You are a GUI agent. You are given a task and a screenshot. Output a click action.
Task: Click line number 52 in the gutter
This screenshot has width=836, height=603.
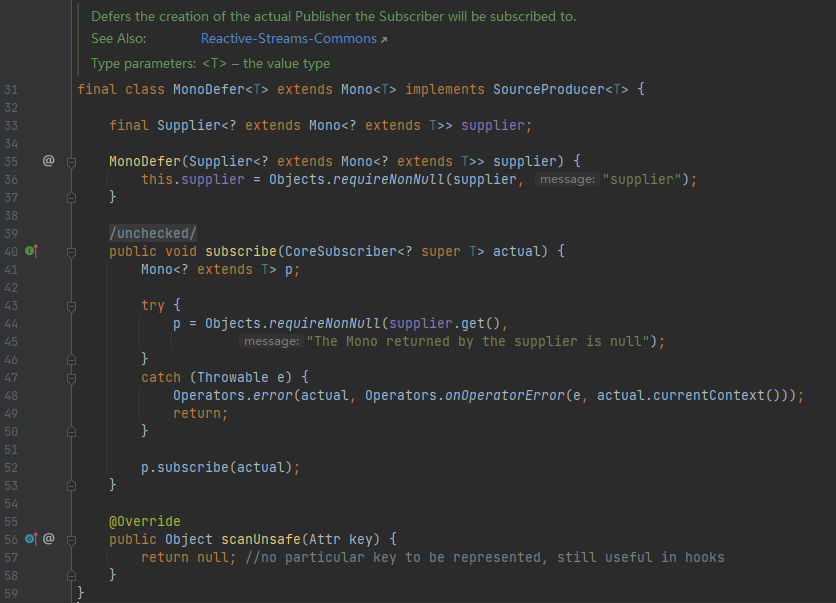12,467
